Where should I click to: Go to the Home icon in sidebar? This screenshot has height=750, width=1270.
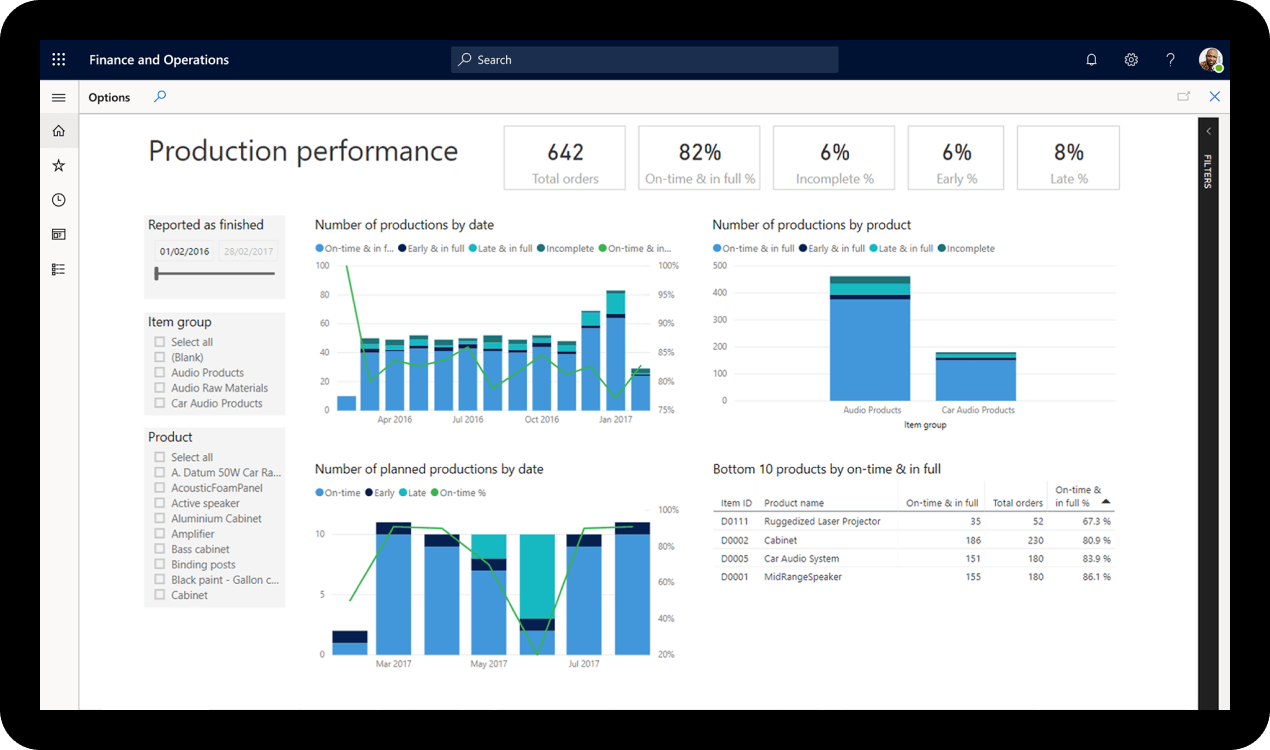(58, 130)
